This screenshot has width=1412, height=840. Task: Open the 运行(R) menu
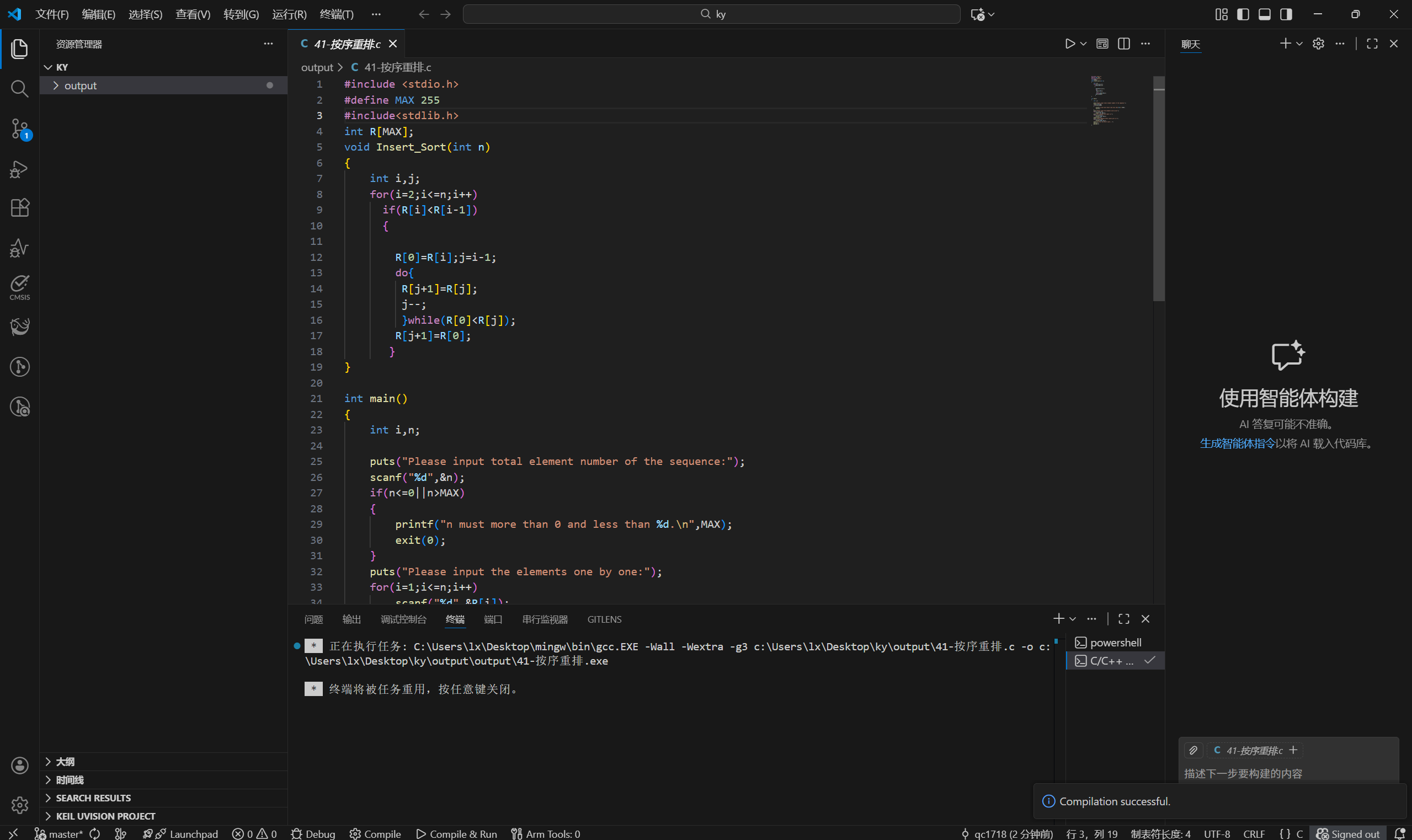(289, 14)
